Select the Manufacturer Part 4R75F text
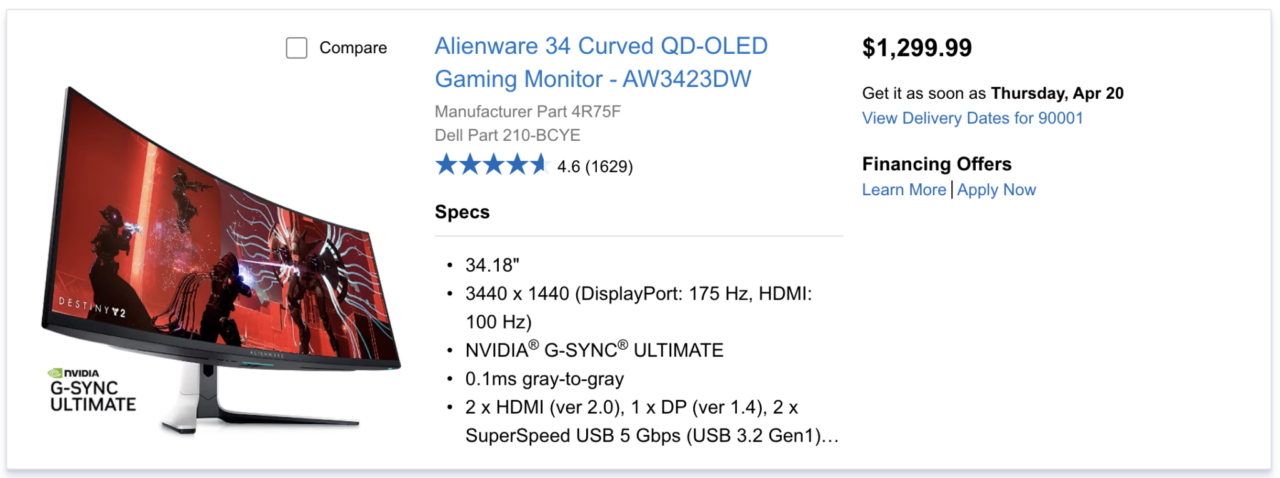 [x=528, y=111]
